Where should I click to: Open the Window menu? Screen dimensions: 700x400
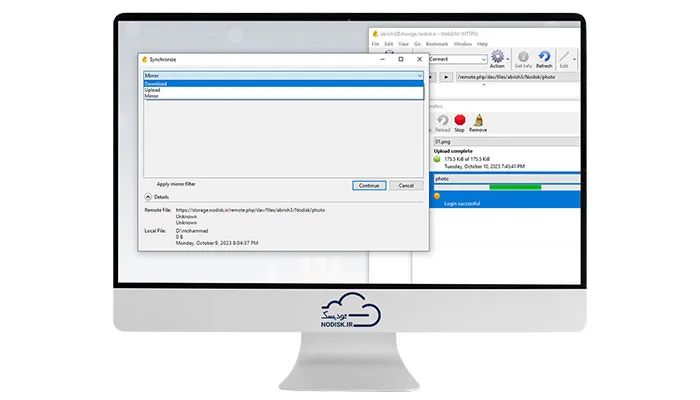click(x=462, y=44)
